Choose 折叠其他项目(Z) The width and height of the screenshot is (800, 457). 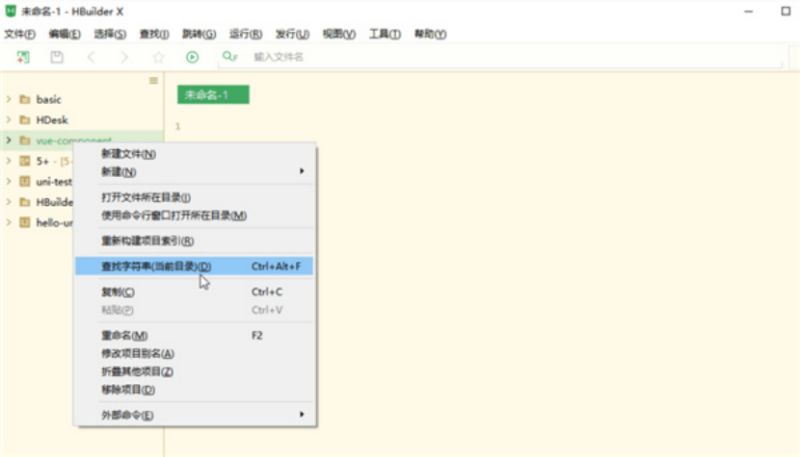click(x=194, y=372)
